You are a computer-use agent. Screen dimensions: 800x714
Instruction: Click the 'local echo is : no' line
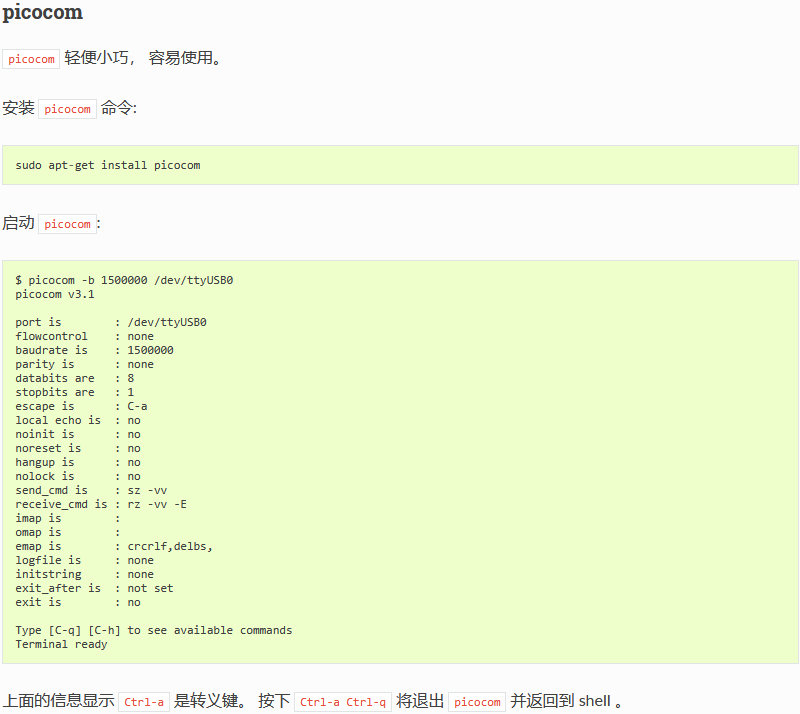(x=78, y=421)
